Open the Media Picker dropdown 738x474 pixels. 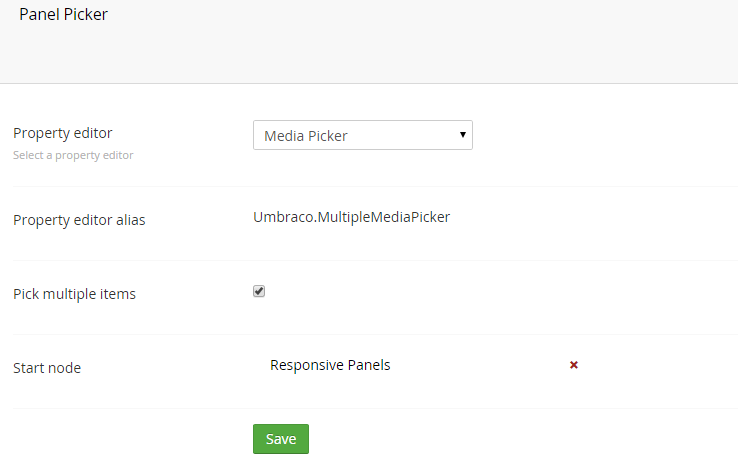(362, 135)
